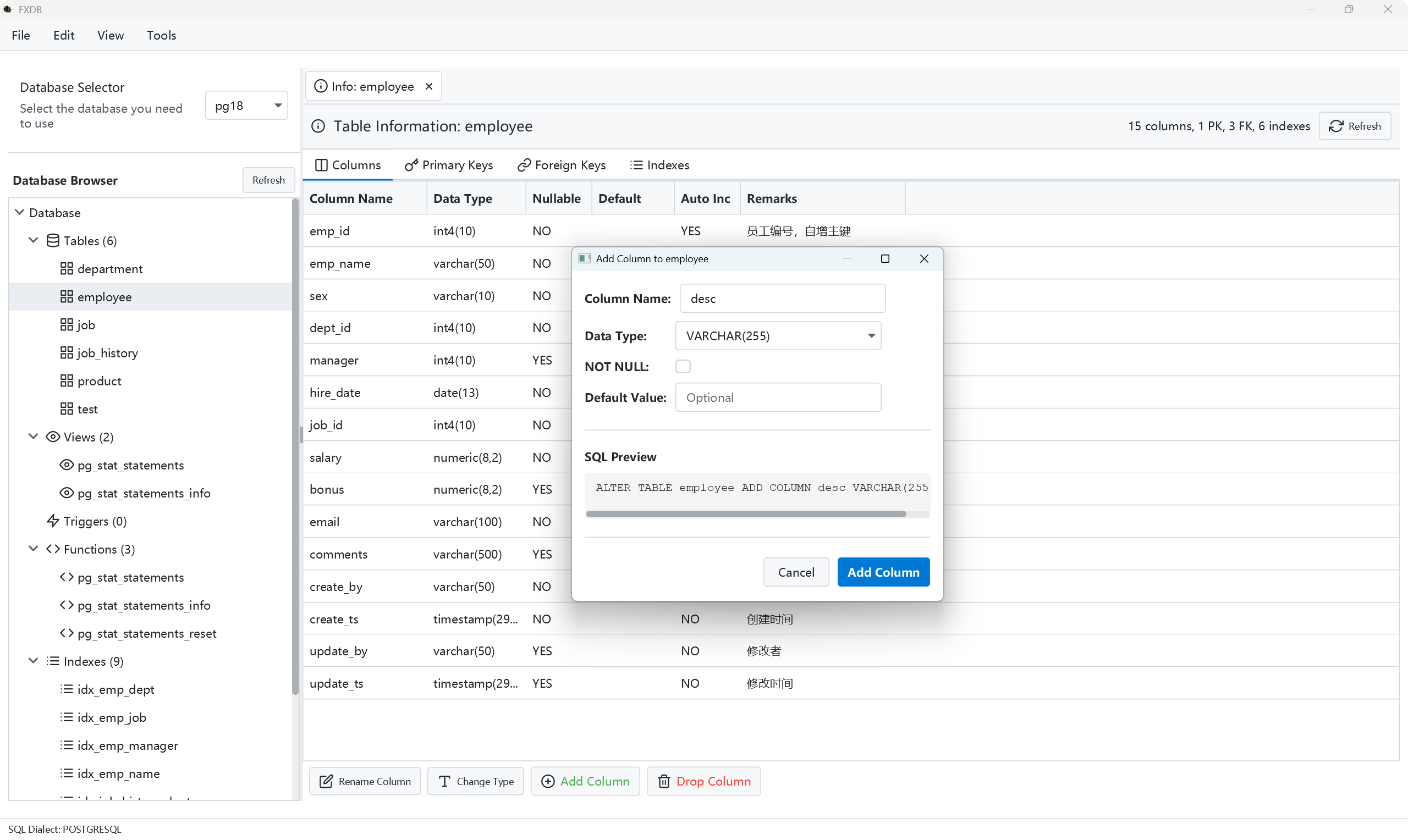Click the product table grid icon
Screen dimensions: 1408x840
tap(66, 381)
